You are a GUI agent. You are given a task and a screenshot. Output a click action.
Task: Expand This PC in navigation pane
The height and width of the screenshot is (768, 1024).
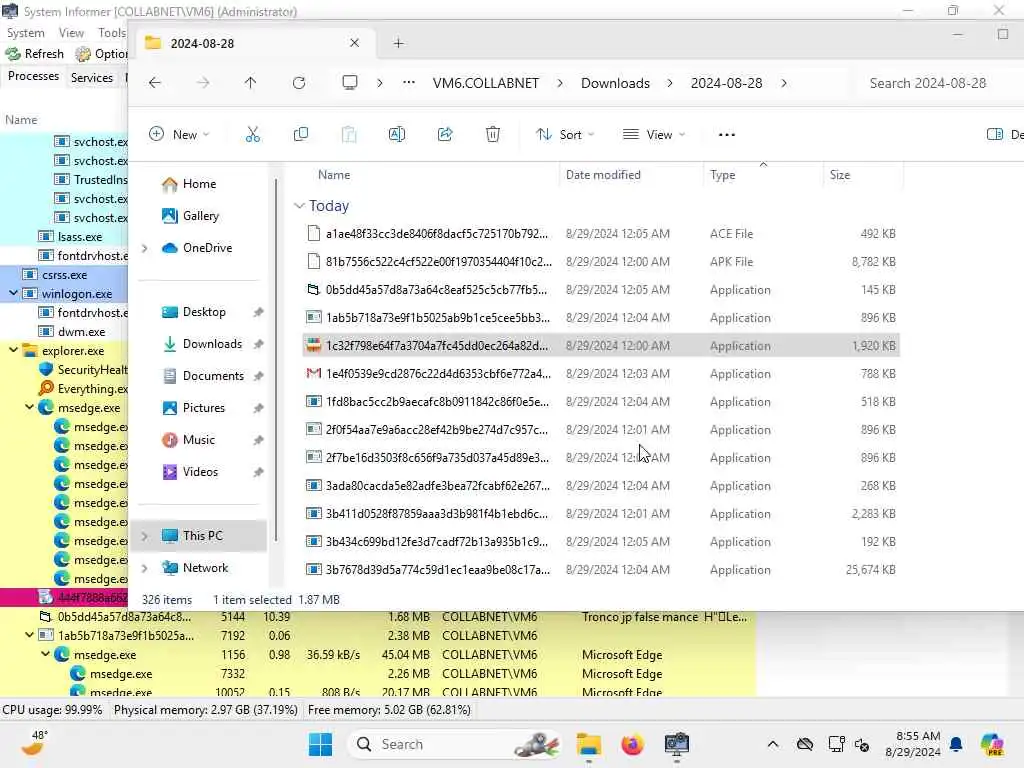[145, 536]
